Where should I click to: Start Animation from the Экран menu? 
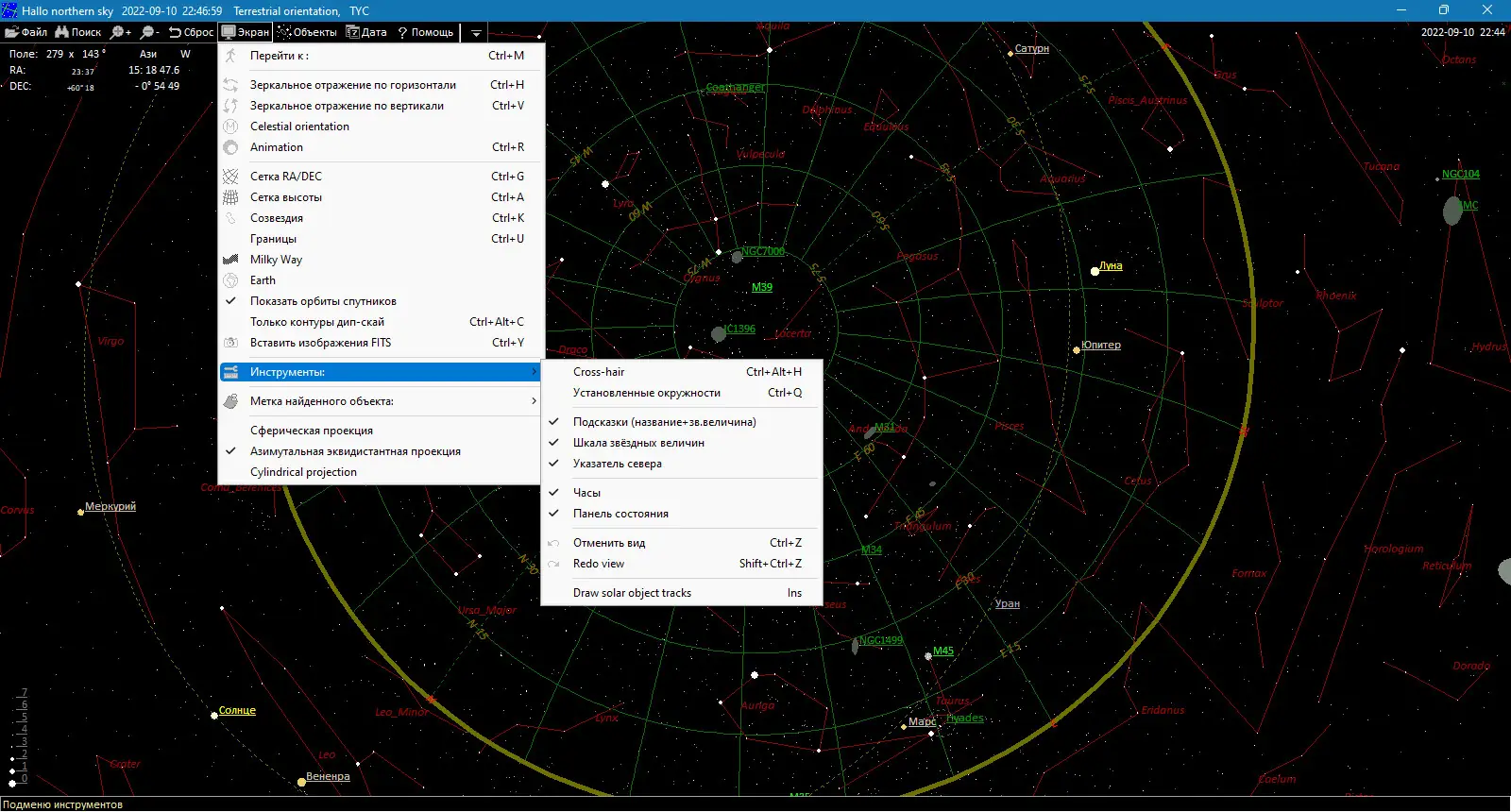pyautogui.click(x=276, y=147)
